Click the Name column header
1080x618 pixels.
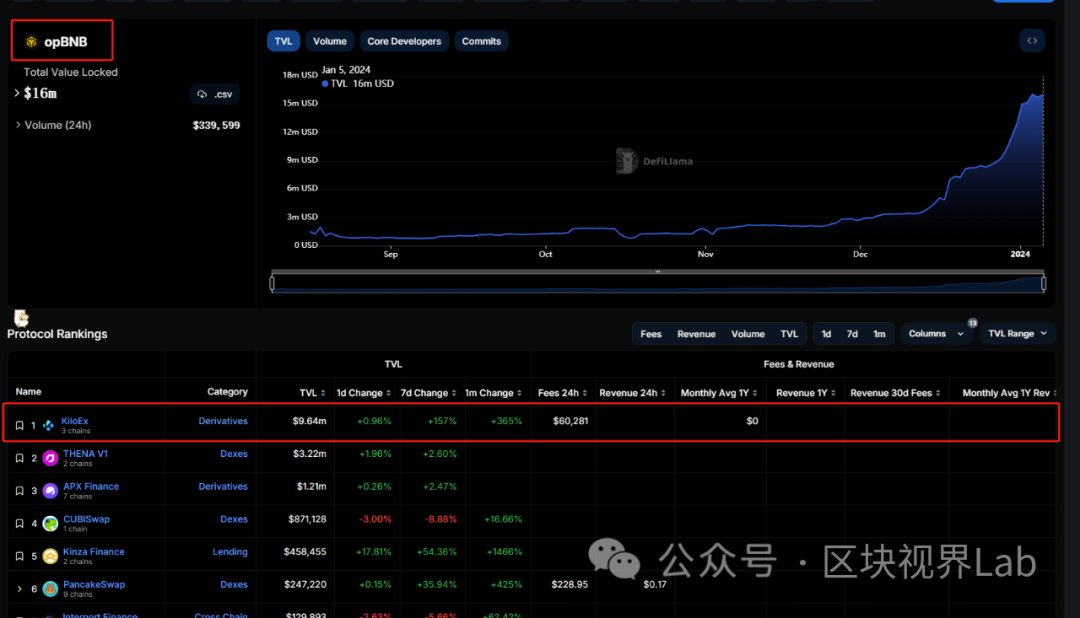click(x=28, y=392)
